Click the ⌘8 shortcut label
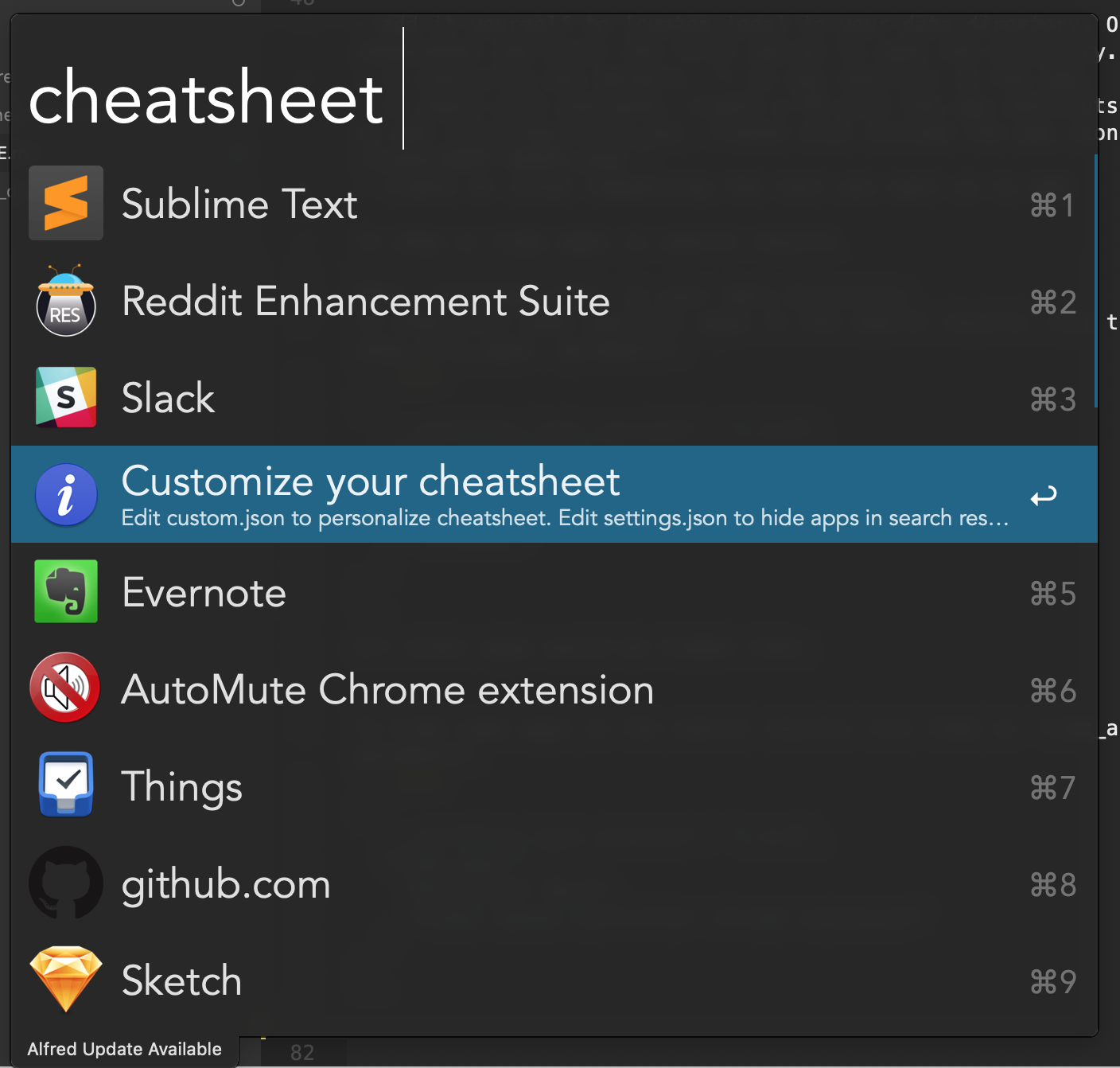This screenshot has width=1120, height=1068. coord(1052,885)
